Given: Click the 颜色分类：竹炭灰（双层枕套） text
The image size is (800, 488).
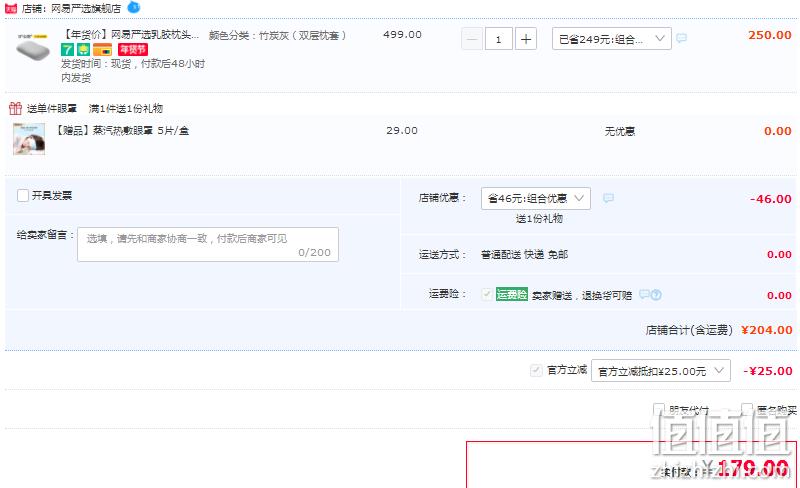Looking at the screenshot, I should tap(278, 35).
